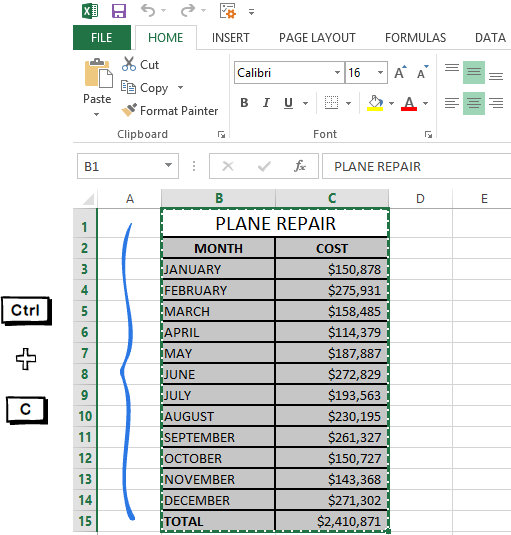This screenshot has height=535, width=511.
Task: Click the $275,931 cell
Action: [x=332, y=290]
